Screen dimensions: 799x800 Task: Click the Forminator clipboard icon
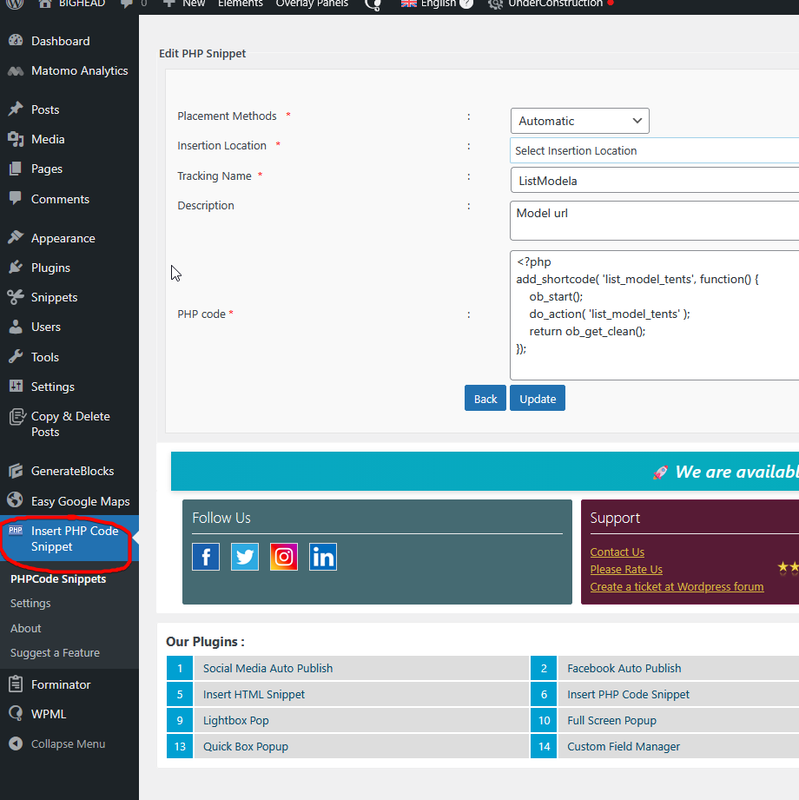(x=16, y=684)
